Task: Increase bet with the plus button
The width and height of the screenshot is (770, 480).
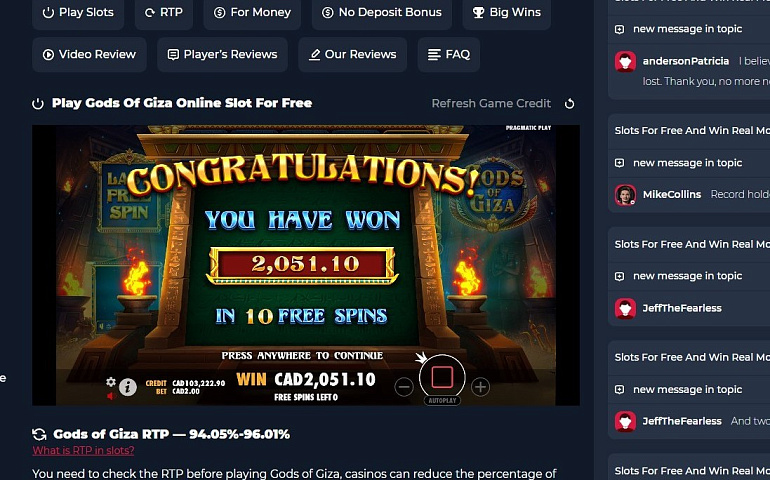Action: point(480,387)
